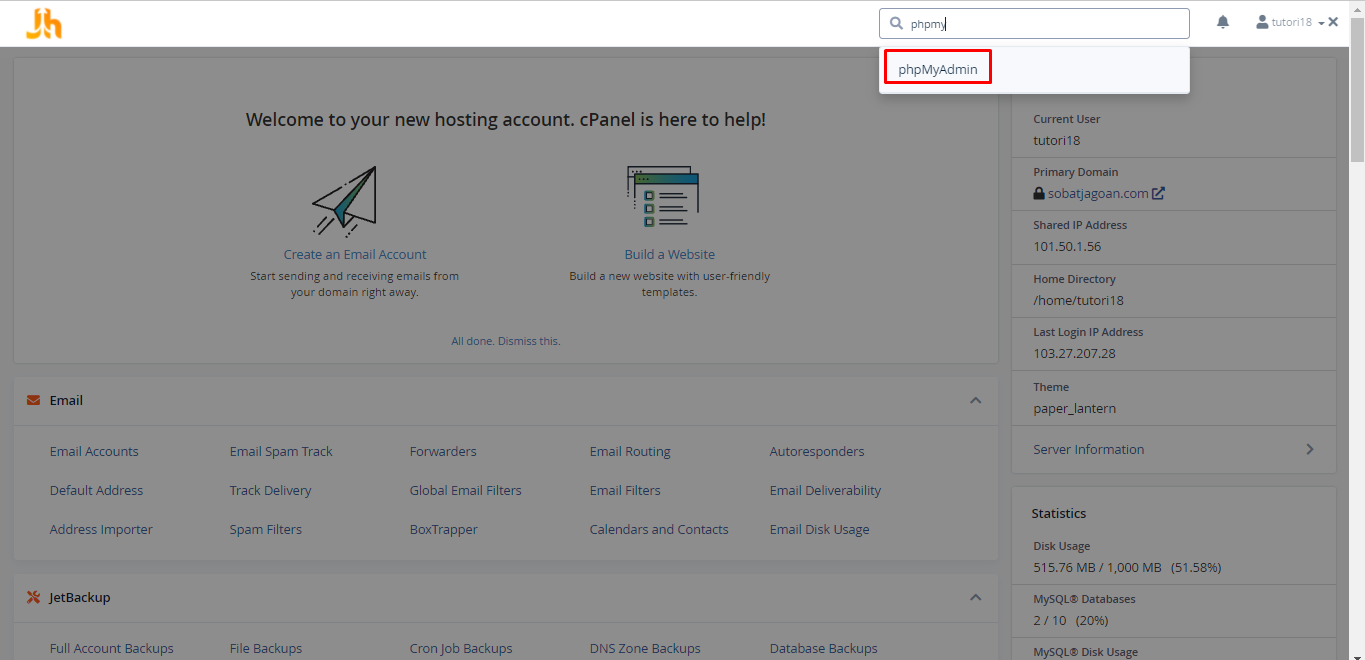This screenshot has height=660, width=1365.
Task: Click the padlock icon beside the primary domain
Action: tap(1040, 193)
